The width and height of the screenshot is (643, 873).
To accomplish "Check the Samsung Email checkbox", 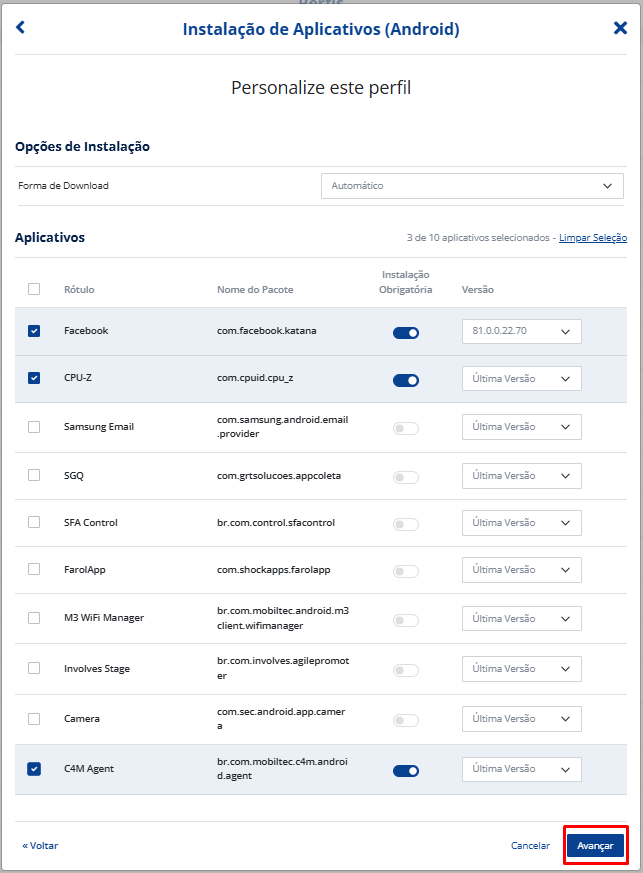I will [34, 427].
